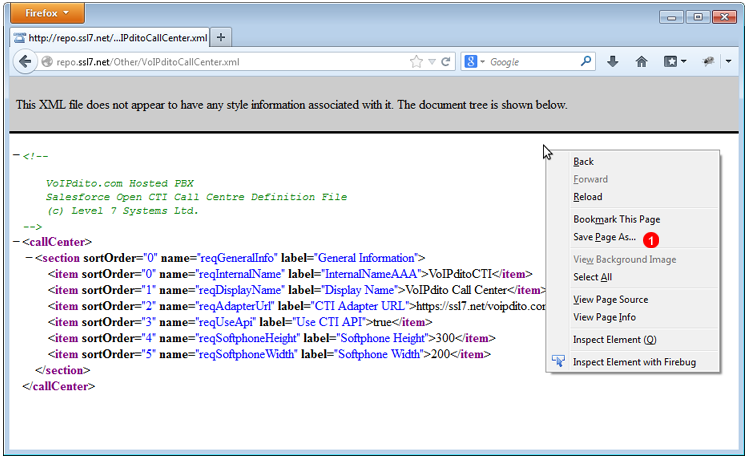The height and width of the screenshot is (460, 750).
Task: Reload page with the refresh icon
Action: (445, 62)
